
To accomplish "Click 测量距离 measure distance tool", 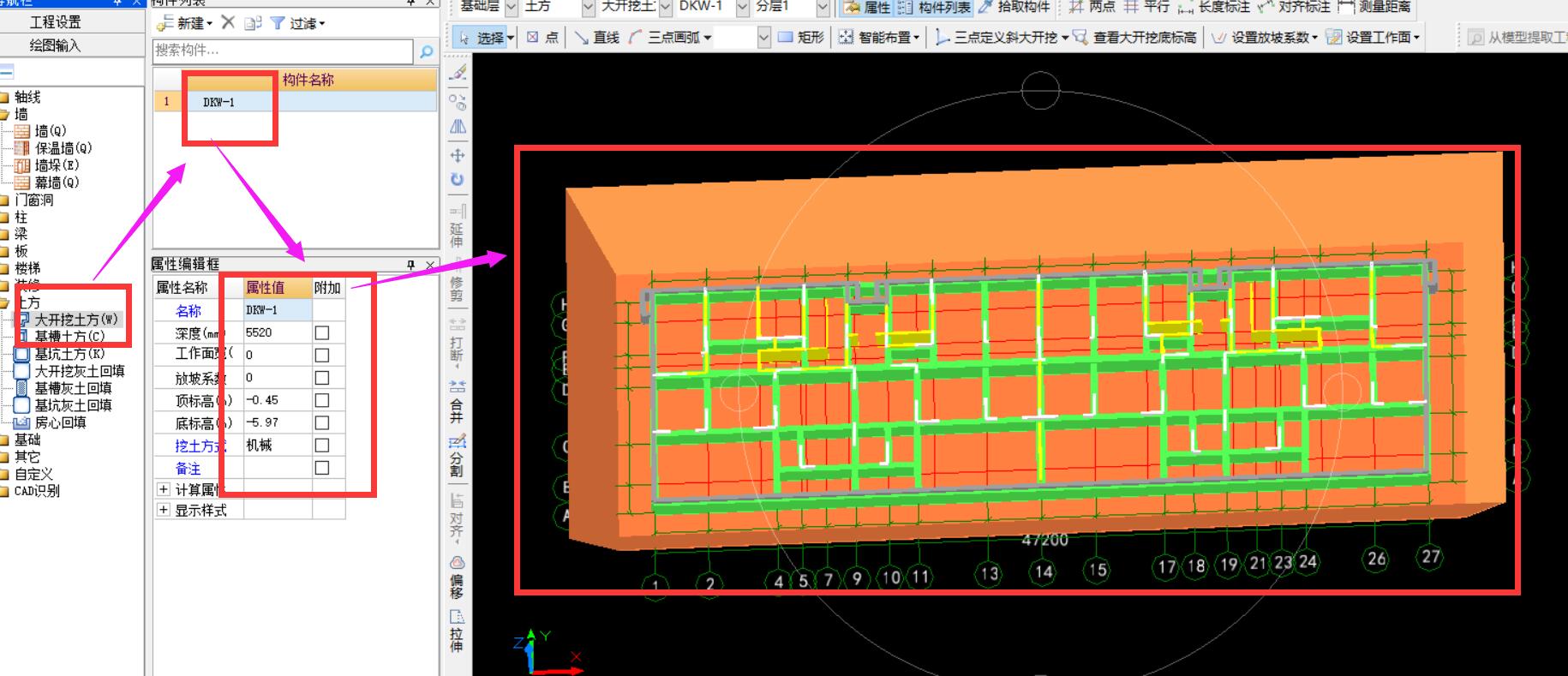I will (1375, 7).
